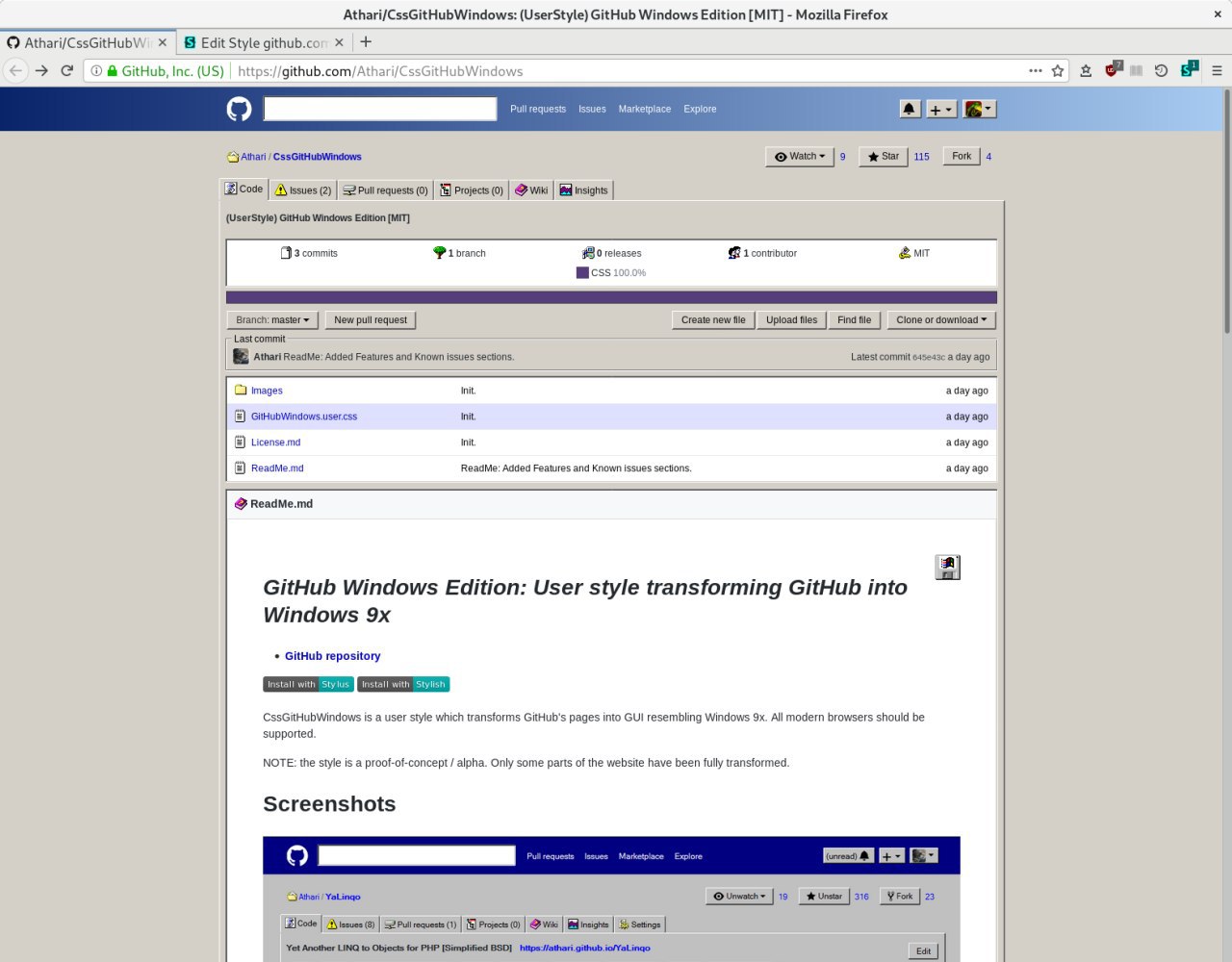Screen dimensions: 1232x962
Task: Switch to the Projects (0) tab
Action: 472,190
